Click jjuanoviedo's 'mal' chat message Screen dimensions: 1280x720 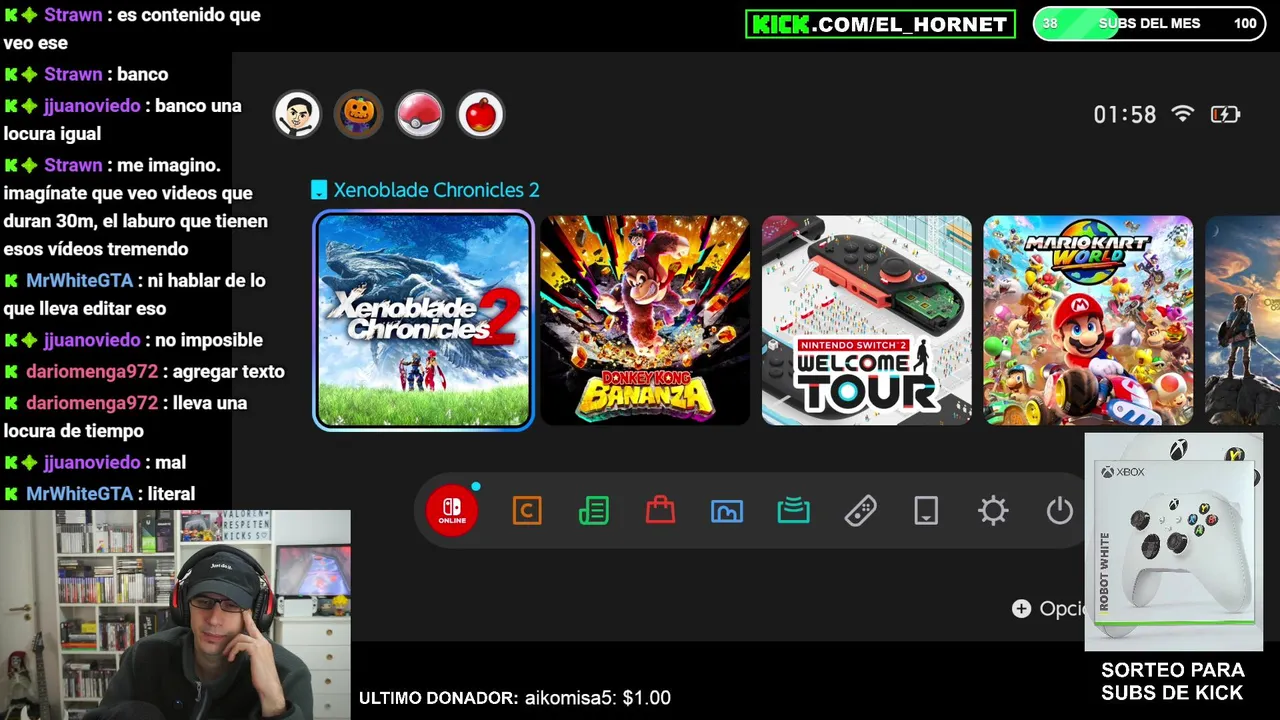pos(95,462)
